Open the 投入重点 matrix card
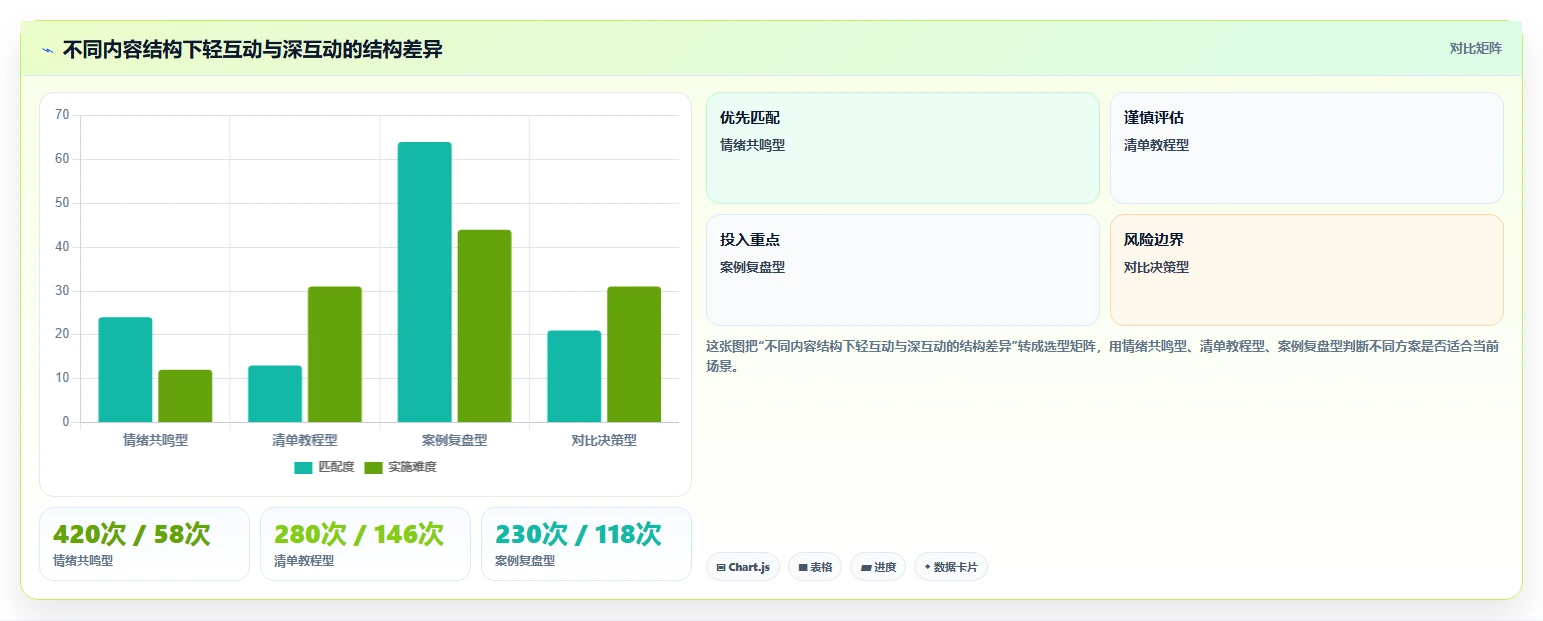This screenshot has width=1543, height=621. tap(903, 270)
